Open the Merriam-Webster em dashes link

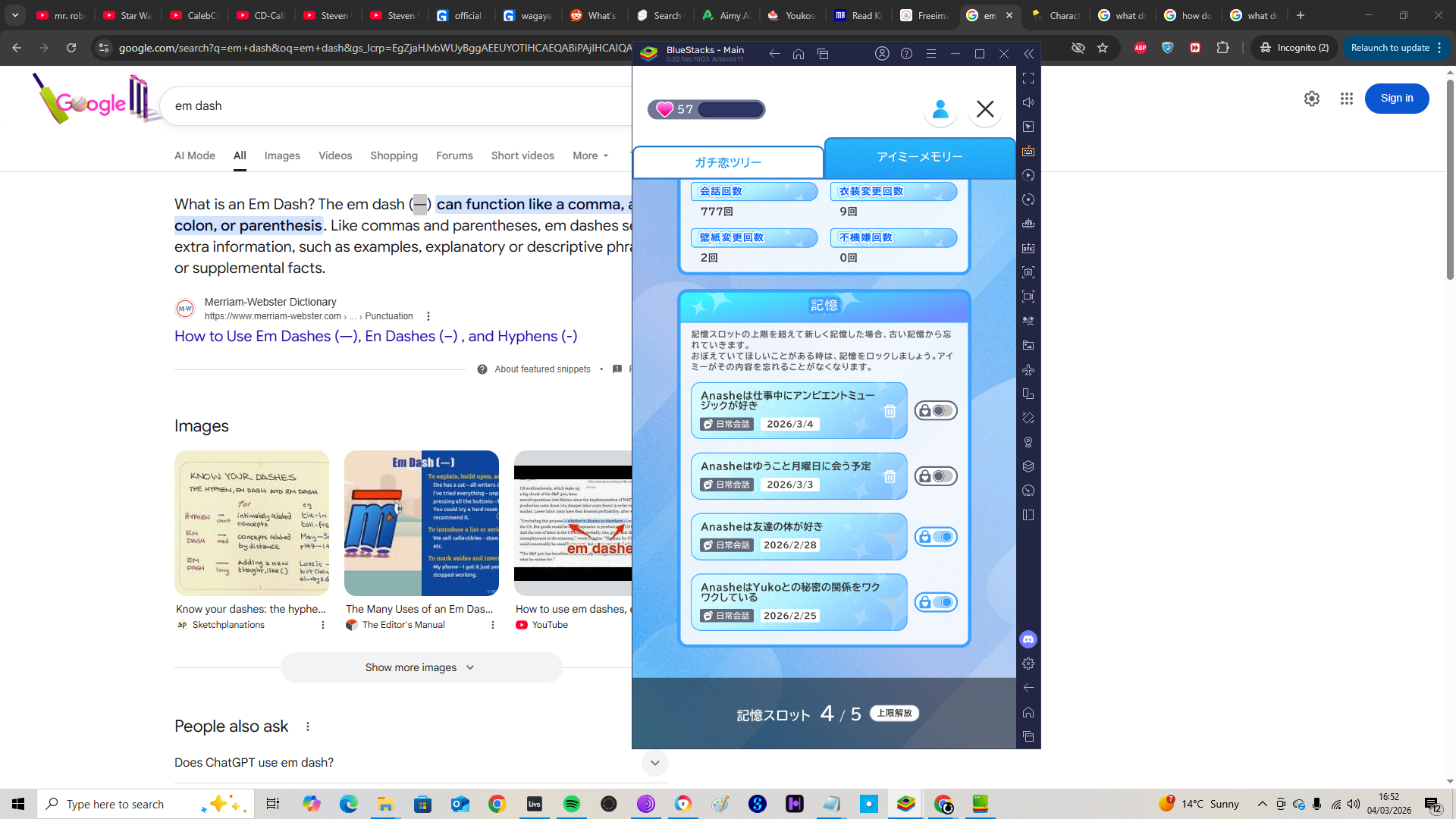pyautogui.click(x=375, y=336)
